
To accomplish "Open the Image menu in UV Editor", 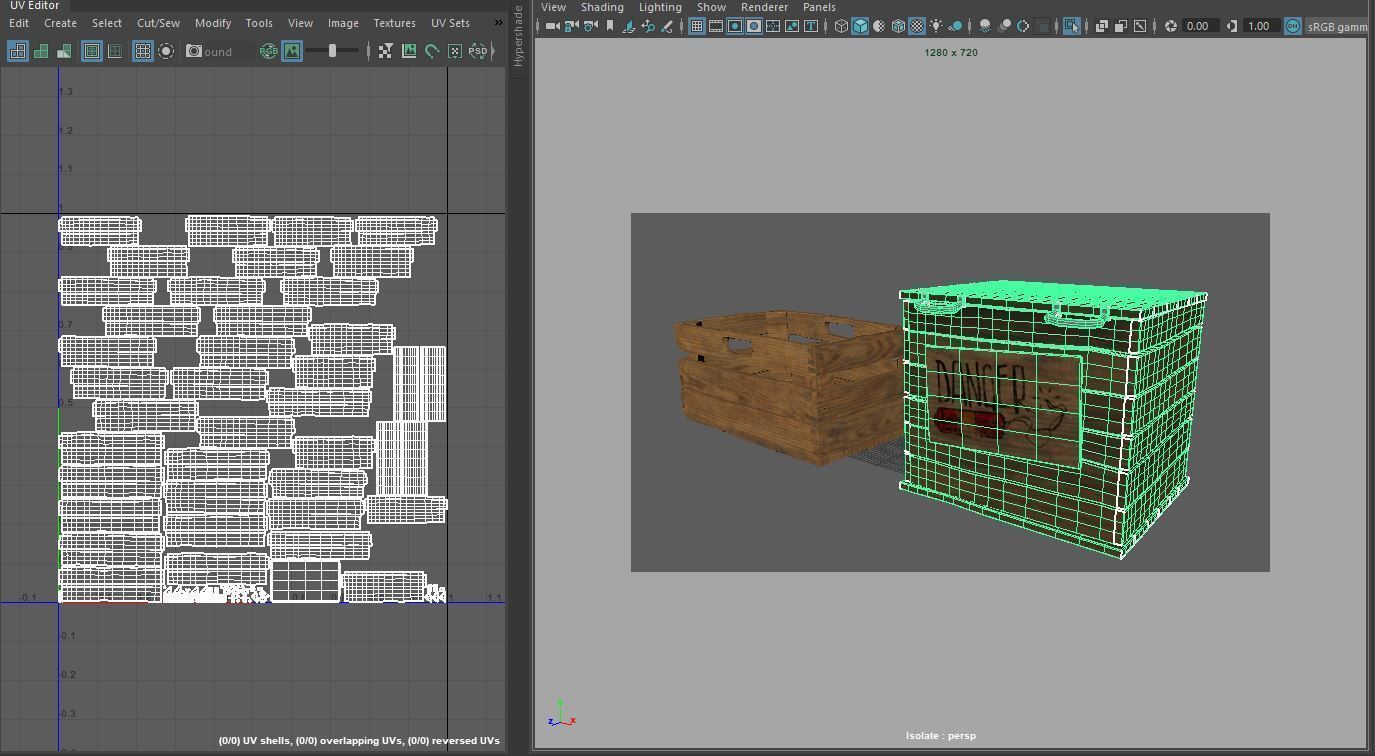I will [343, 23].
